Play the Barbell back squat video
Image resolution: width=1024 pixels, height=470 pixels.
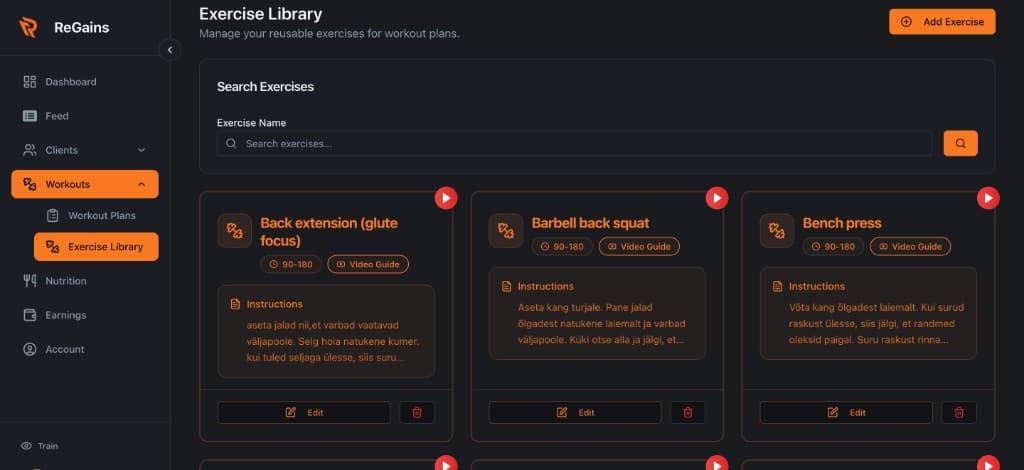pos(716,198)
